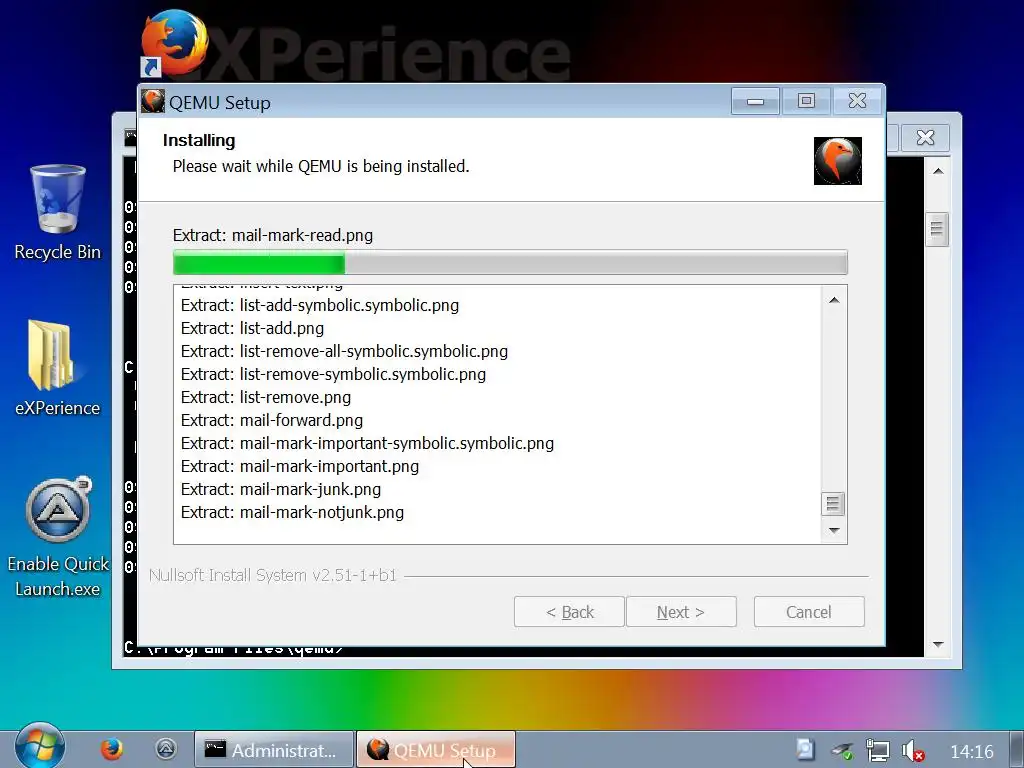
Task: Select log line list-add.png
Action: pyautogui.click(x=252, y=328)
